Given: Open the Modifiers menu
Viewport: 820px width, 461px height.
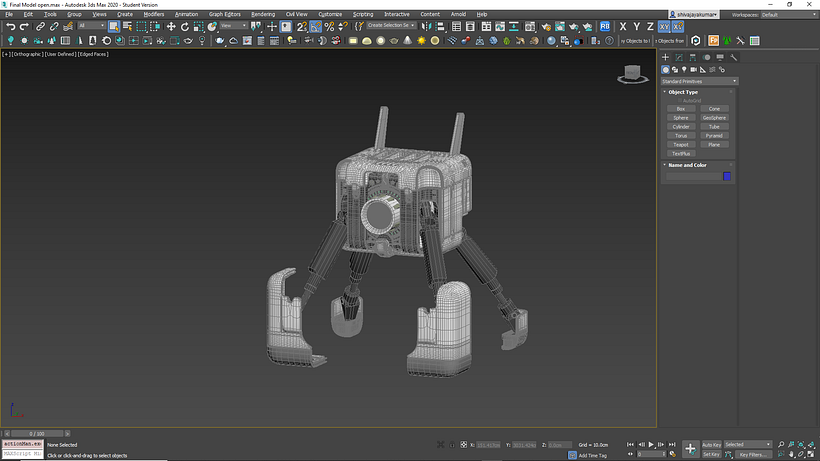Looking at the screenshot, I should click(x=154, y=14).
